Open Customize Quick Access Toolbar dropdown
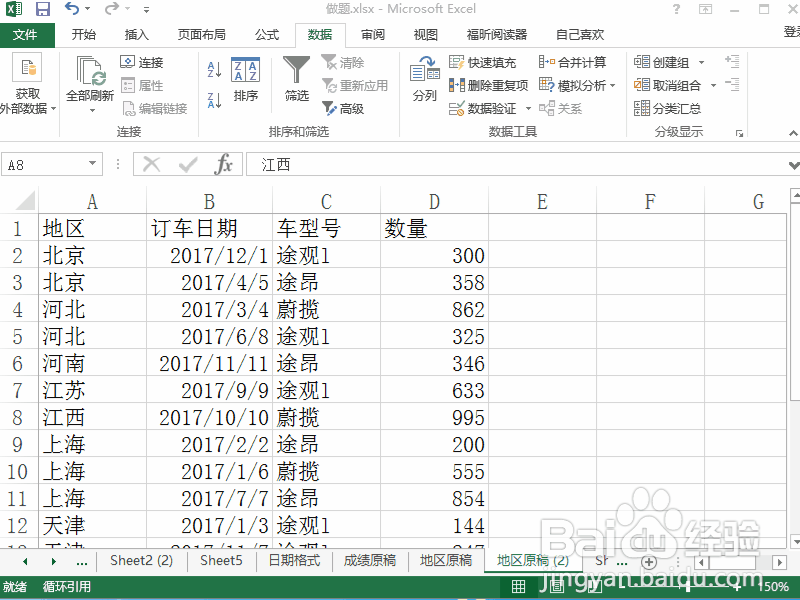The height and width of the screenshot is (600, 800). coord(146,9)
